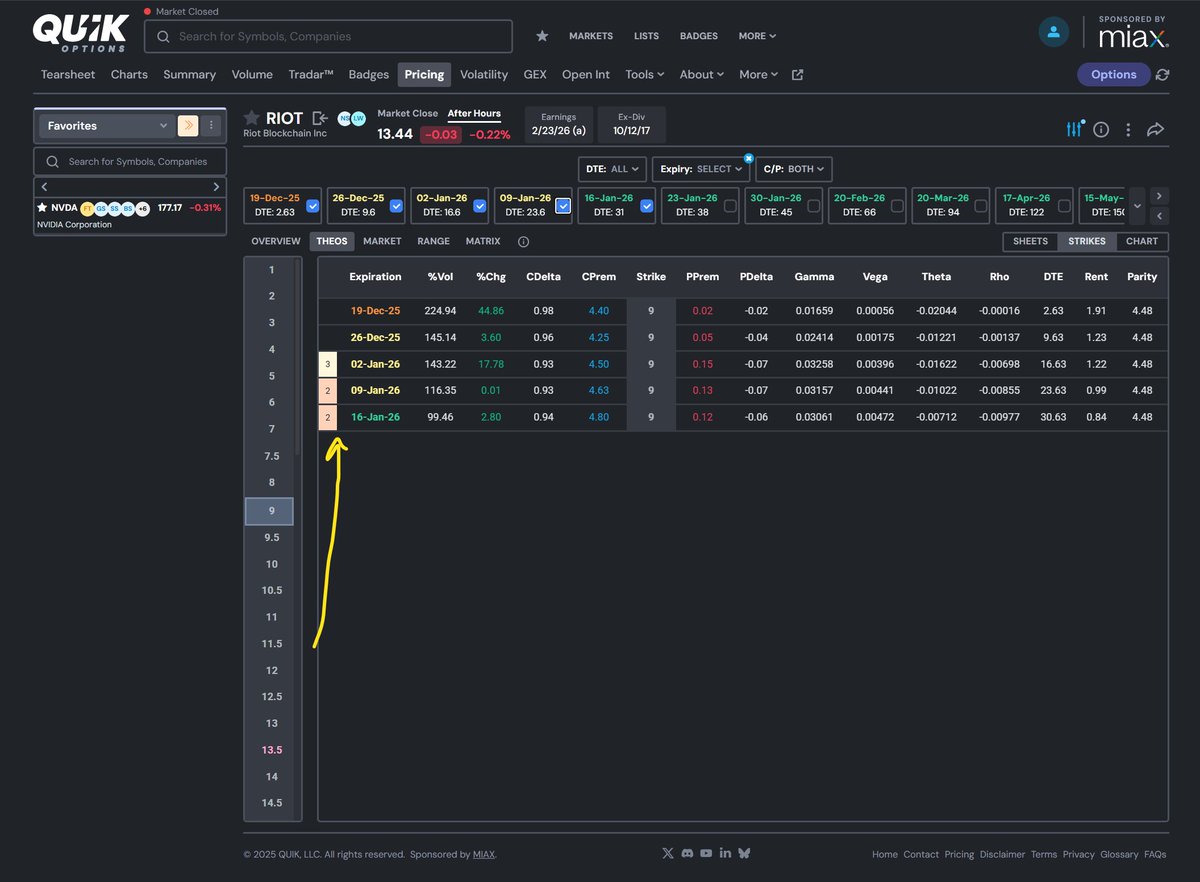Open the LinkedIn footer icon
This screenshot has height=882, width=1200.
(725, 853)
